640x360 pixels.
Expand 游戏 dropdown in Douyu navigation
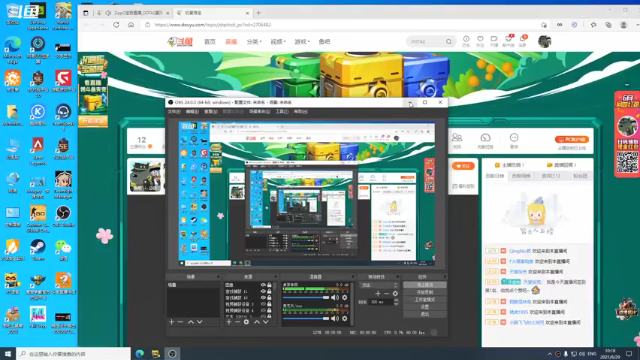click(x=302, y=42)
